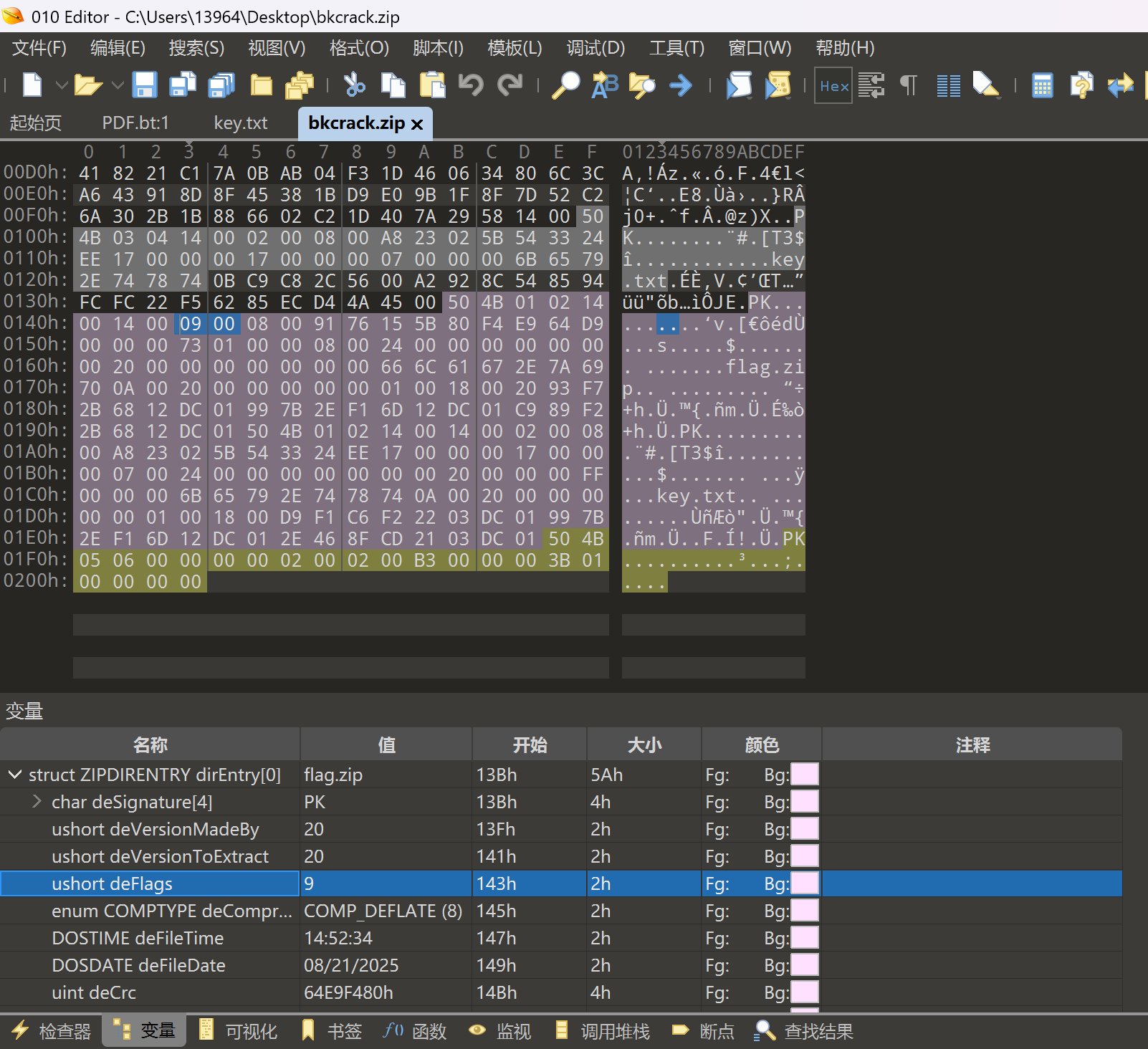The image size is (1148, 1049).
Task: Open the 调试(D) menu
Action: point(595,48)
